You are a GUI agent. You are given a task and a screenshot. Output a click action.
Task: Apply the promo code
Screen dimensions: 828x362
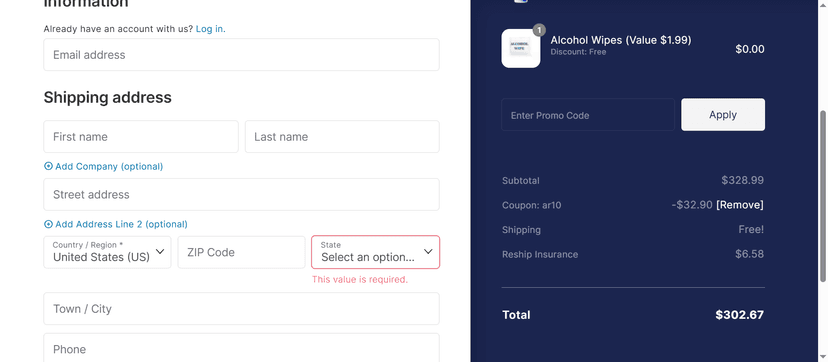(x=723, y=115)
